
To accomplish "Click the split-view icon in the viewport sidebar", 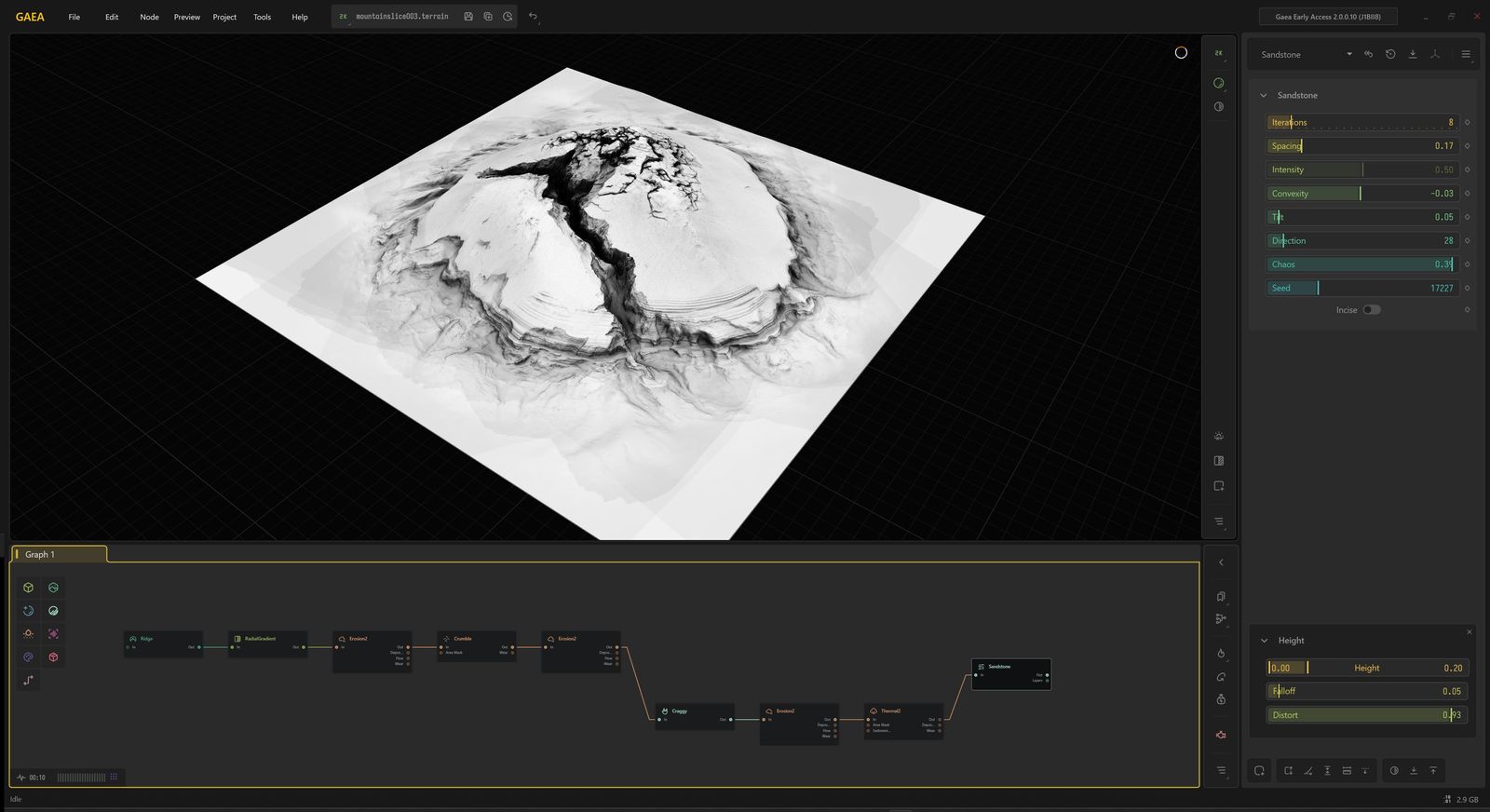I will tap(1218, 461).
